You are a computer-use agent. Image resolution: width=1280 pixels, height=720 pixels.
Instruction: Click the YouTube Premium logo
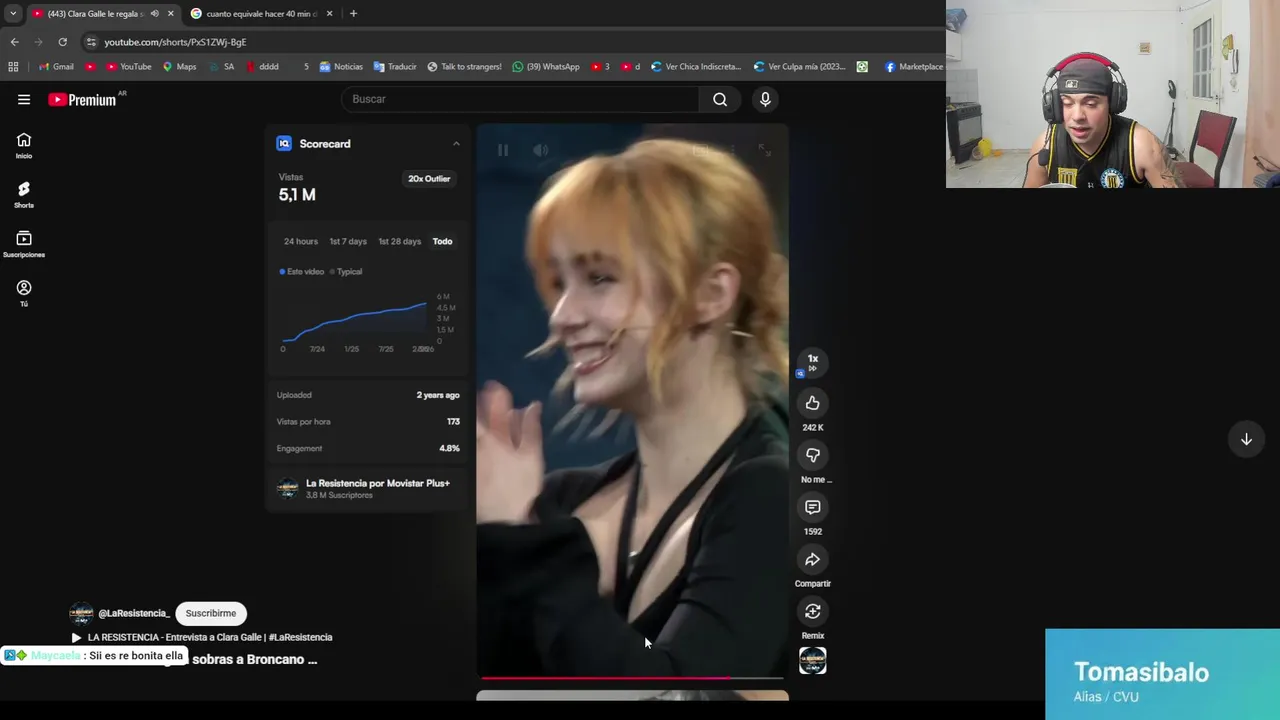(x=82, y=99)
